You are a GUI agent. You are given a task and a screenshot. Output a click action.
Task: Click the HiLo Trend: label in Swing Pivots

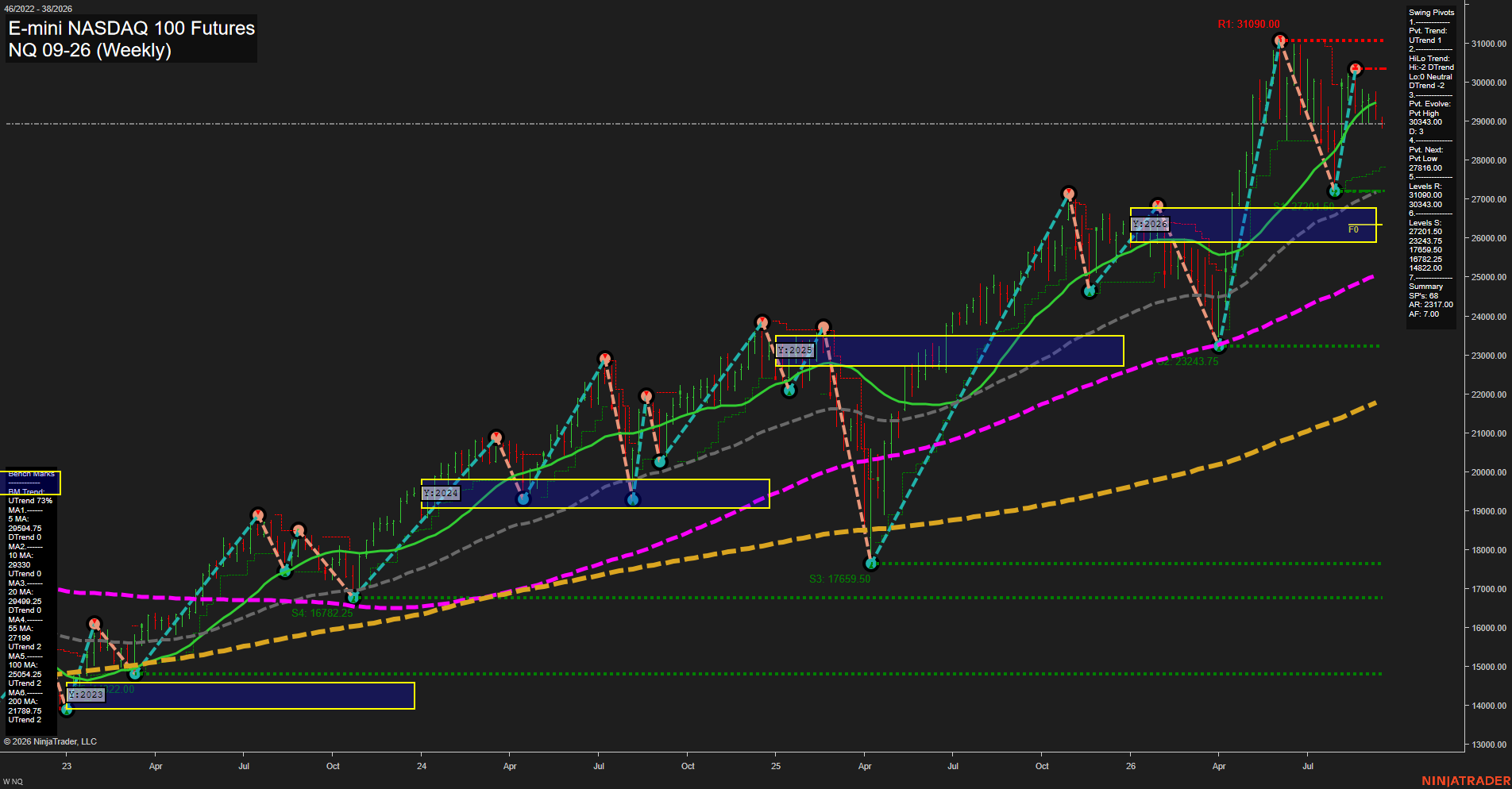(1429, 59)
